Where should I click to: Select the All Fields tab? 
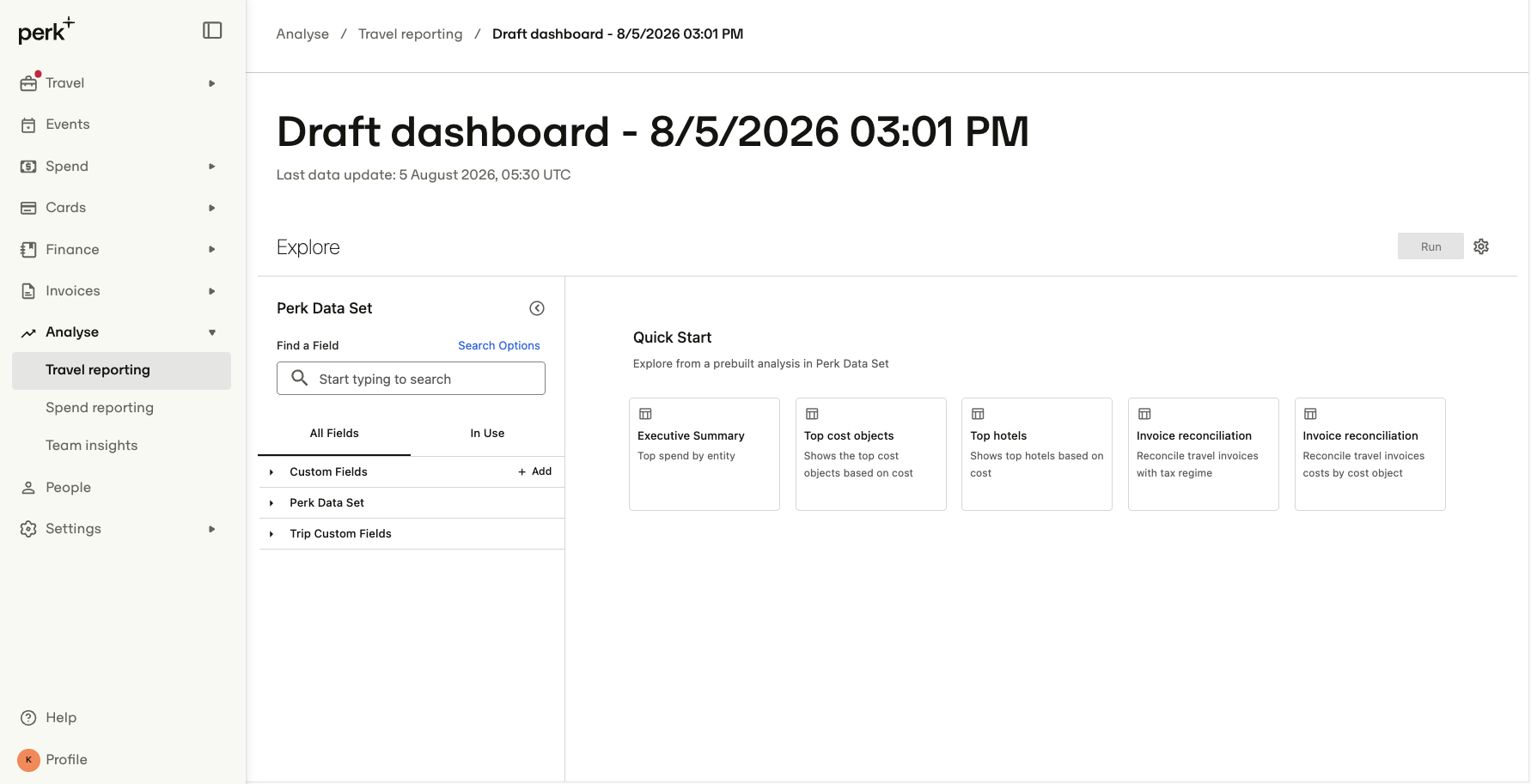(x=334, y=434)
